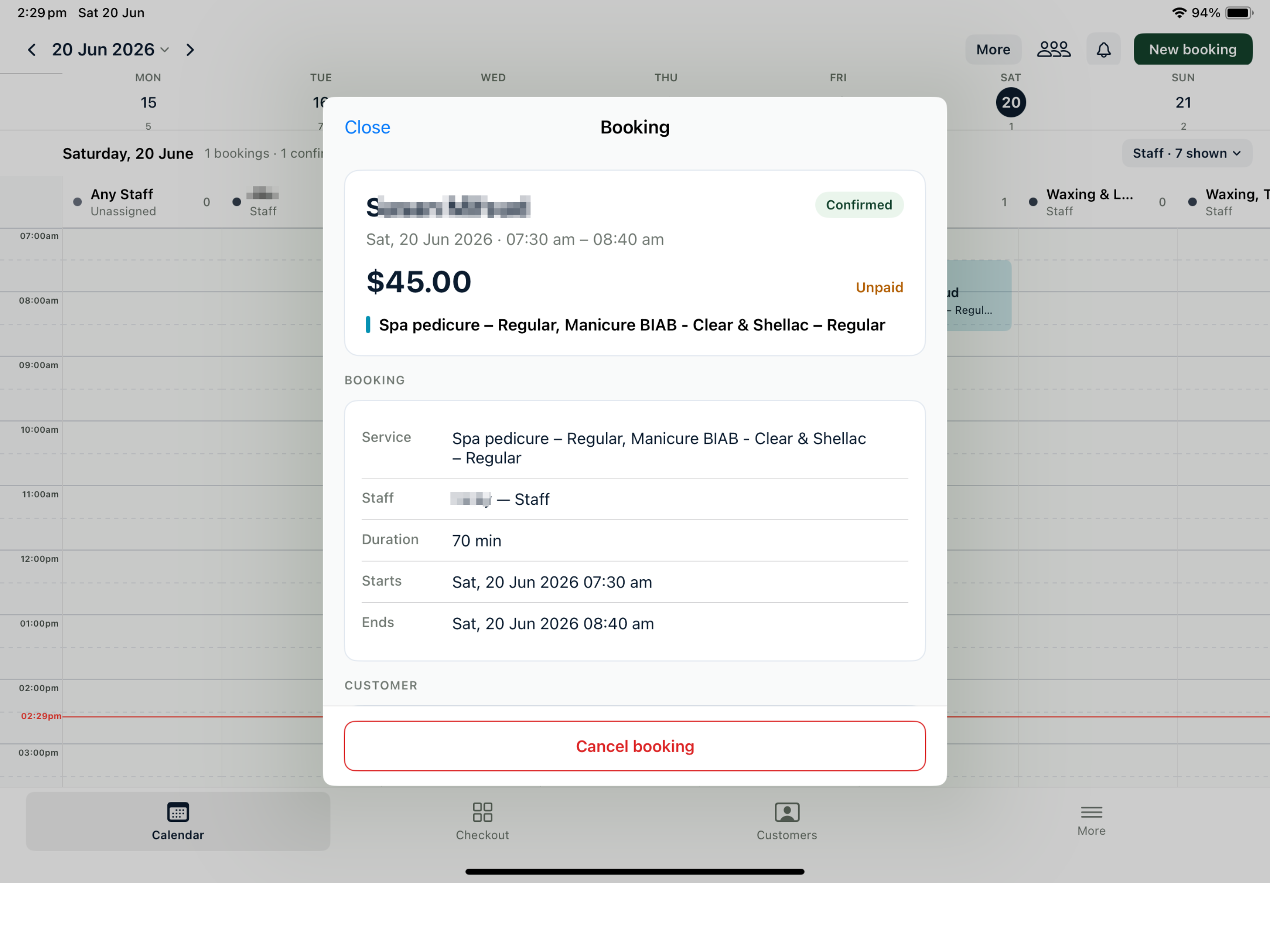Screen dimensions: 1270x952
Task: Click Starts Sat, 20 Jun 2026 07:30 am
Action: 635,582
